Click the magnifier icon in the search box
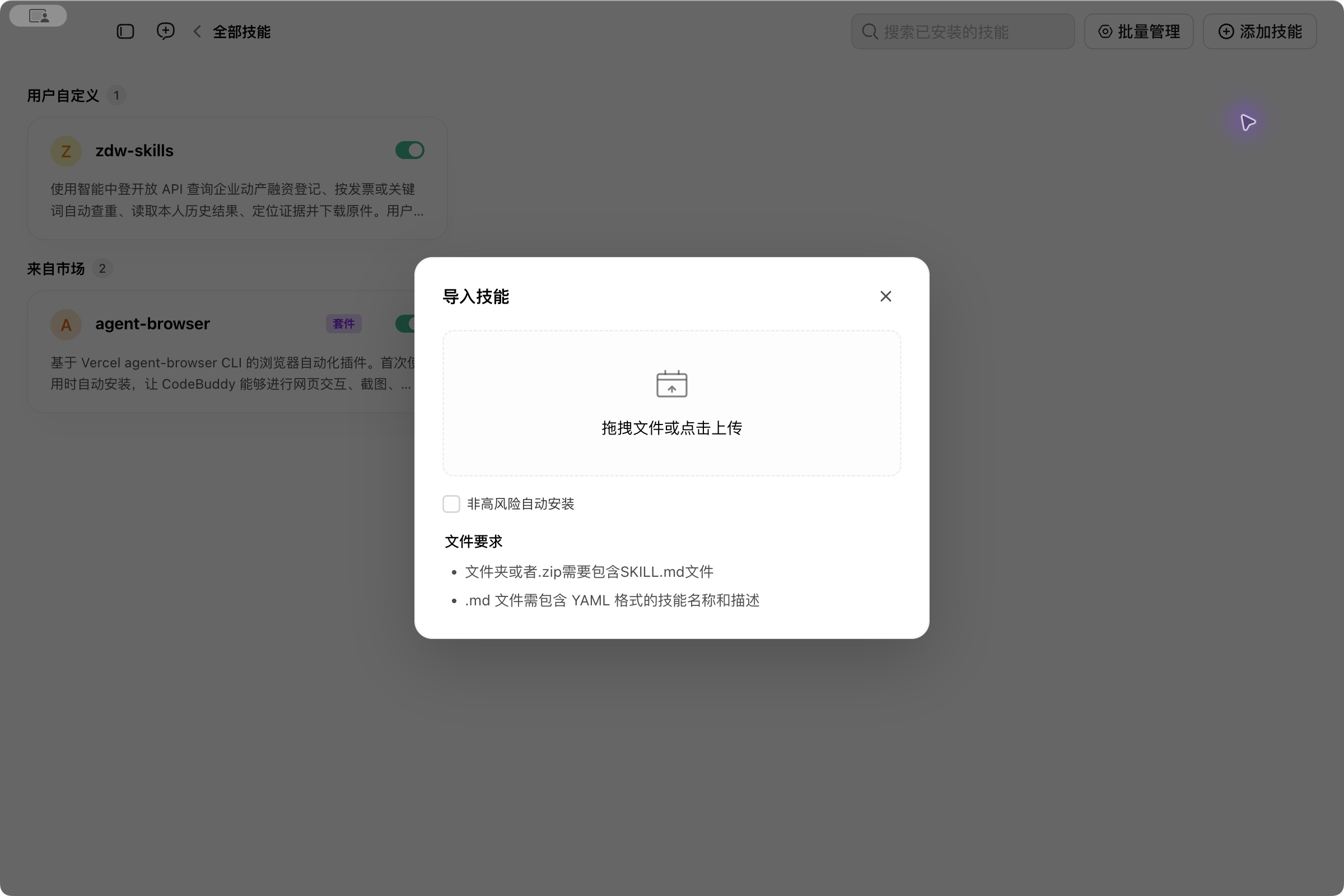 point(870,31)
